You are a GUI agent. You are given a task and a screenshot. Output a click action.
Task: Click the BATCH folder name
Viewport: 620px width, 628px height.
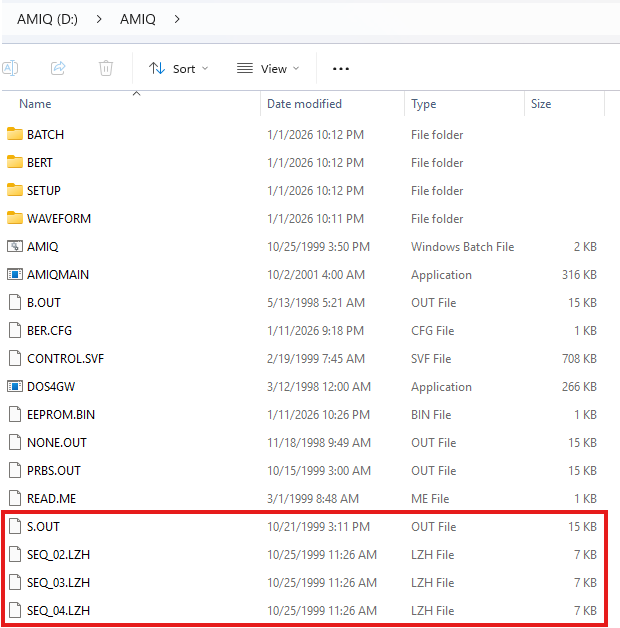coord(45,135)
